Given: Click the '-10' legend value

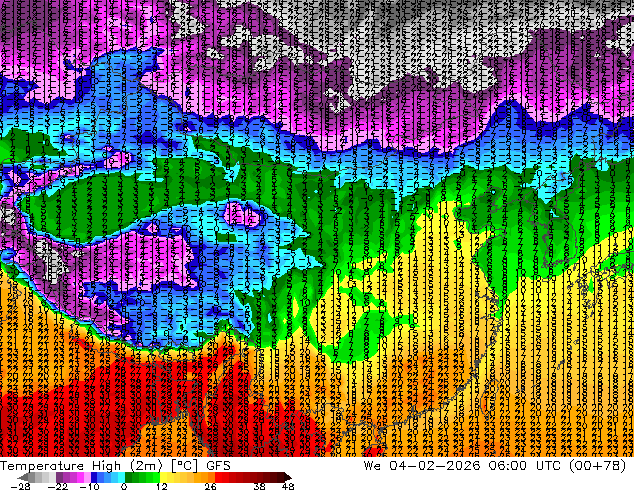Looking at the screenshot, I should [90, 486].
